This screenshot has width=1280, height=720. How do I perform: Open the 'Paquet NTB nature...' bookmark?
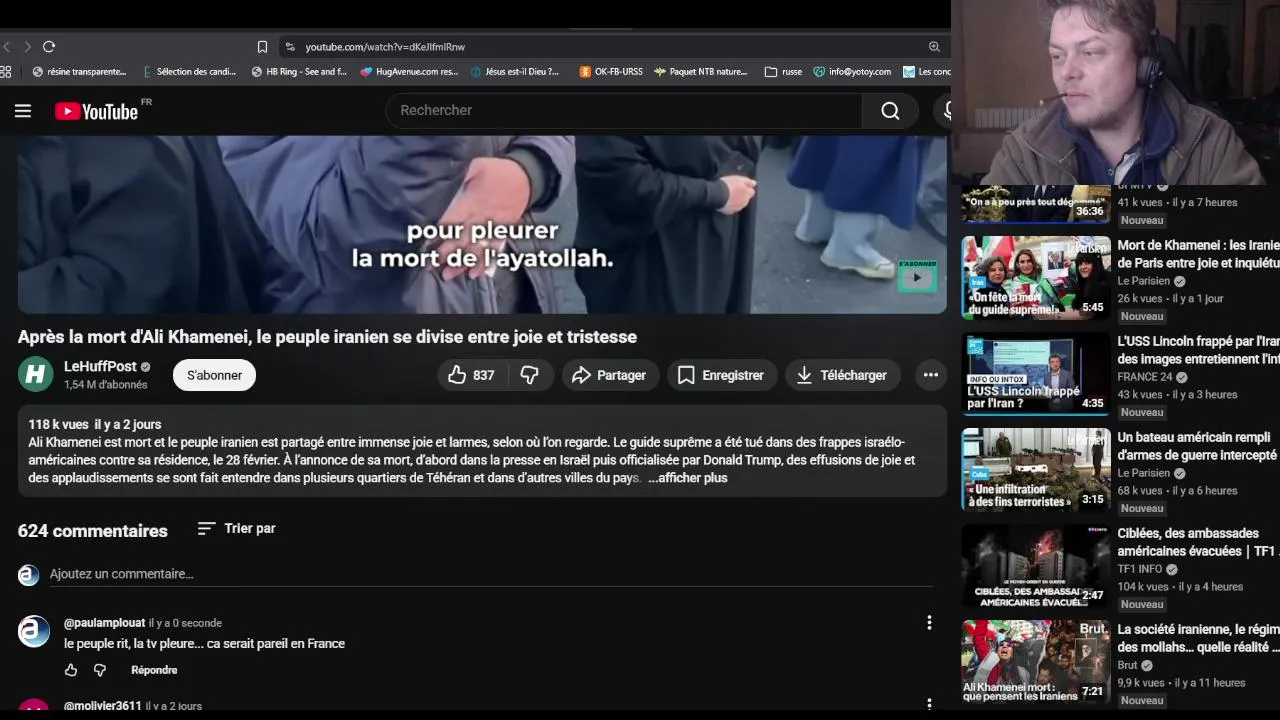point(701,72)
